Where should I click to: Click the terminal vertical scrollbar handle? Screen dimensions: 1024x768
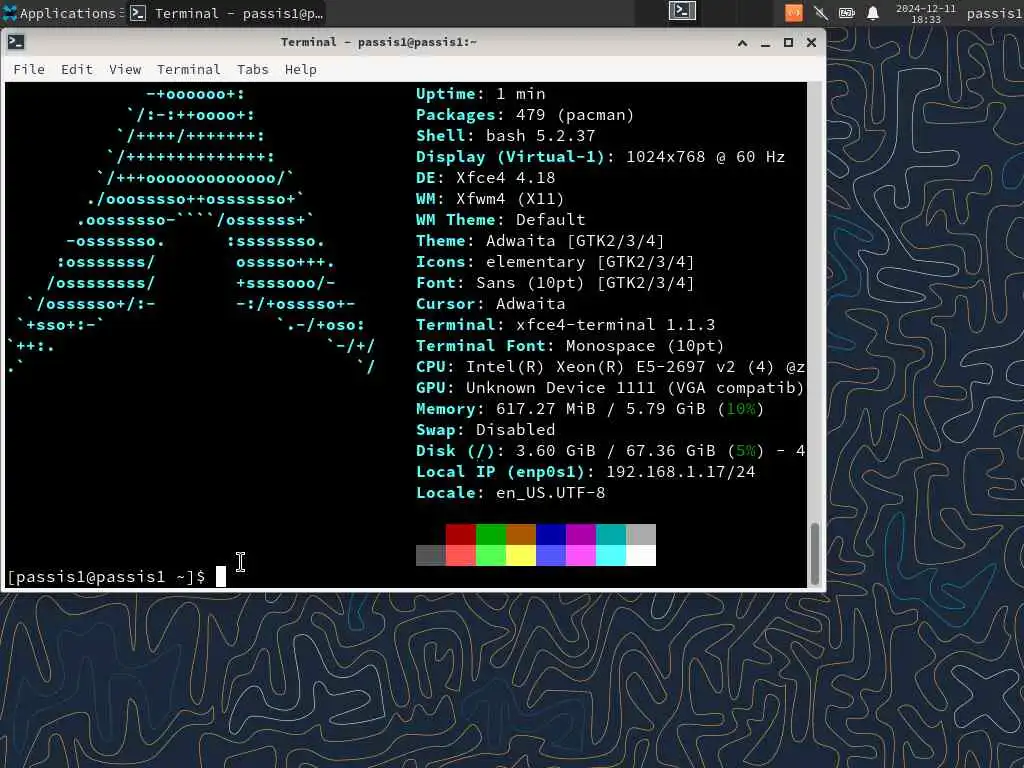pos(814,554)
